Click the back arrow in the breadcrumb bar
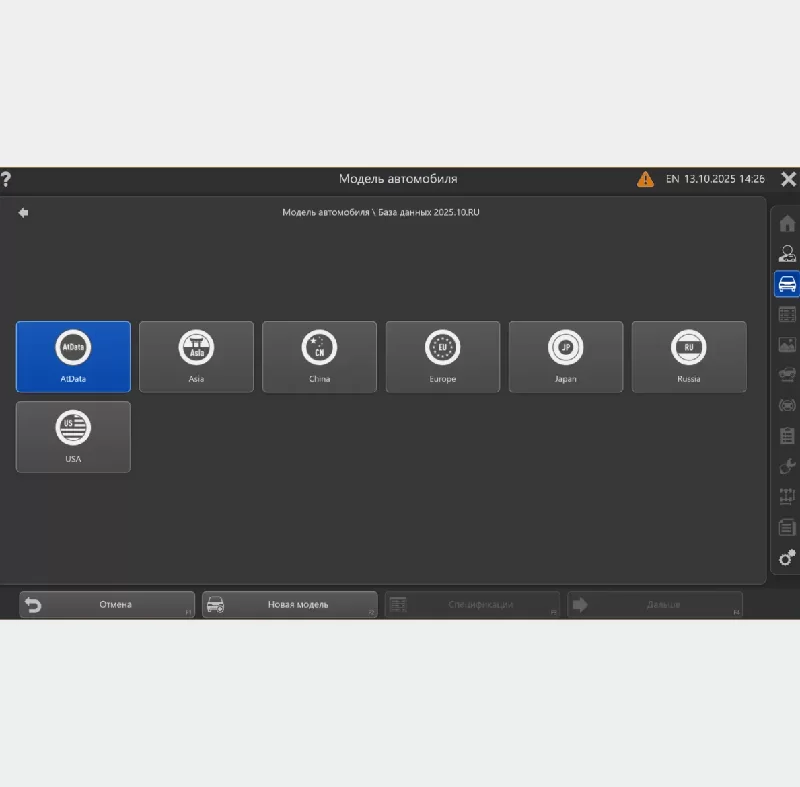The width and height of the screenshot is (800, 787). [23, 212]
